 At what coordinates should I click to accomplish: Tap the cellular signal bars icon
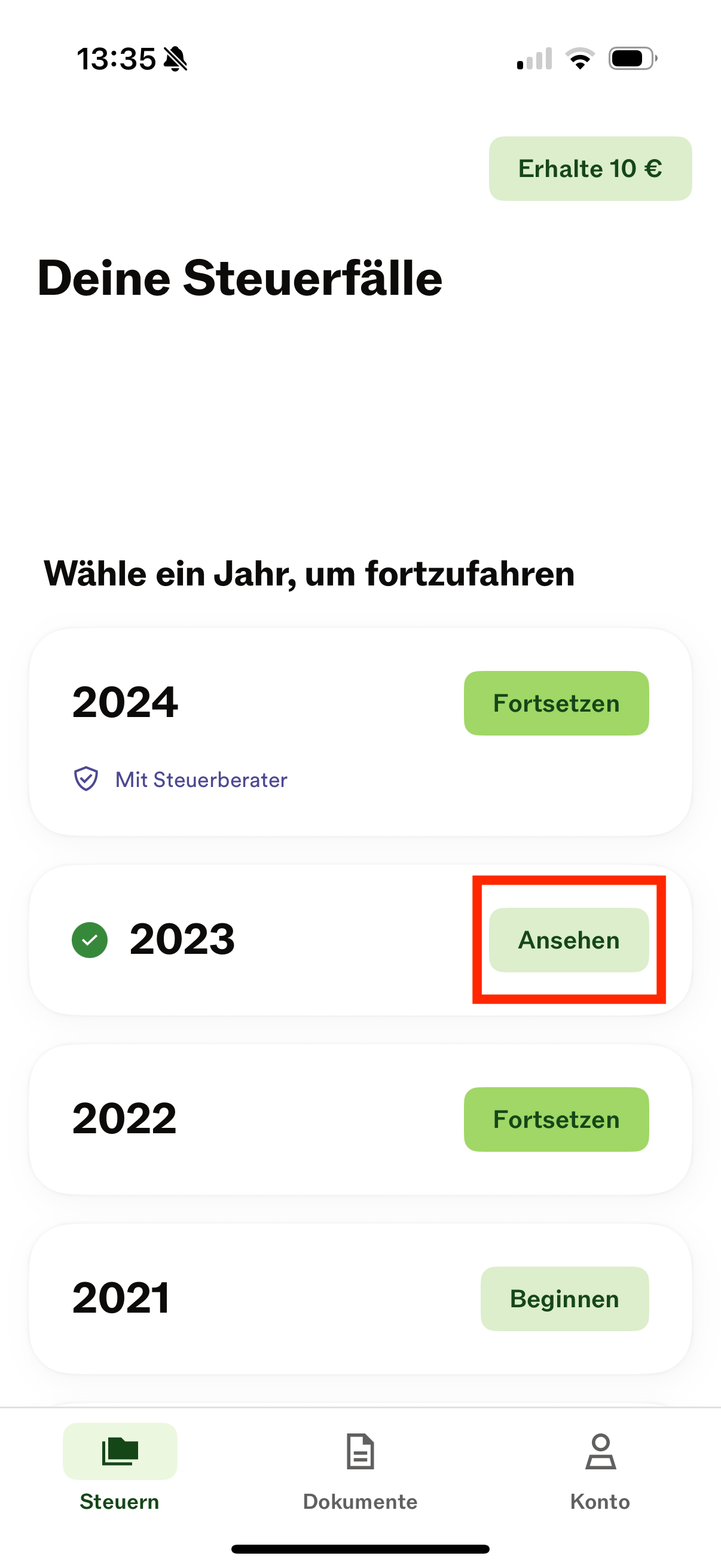(x=534, y=59)
